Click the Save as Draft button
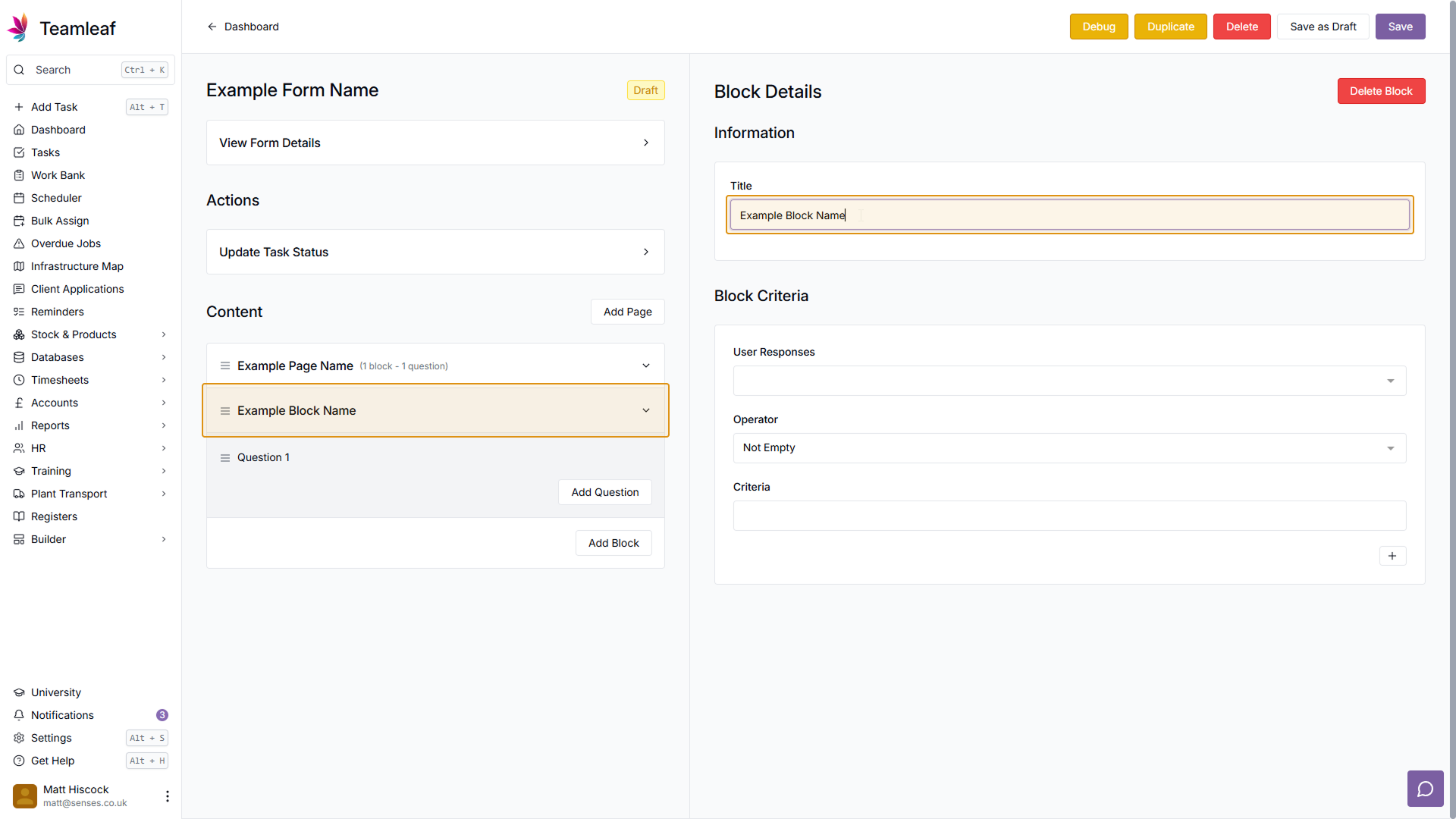 (x=1323, y=27)
